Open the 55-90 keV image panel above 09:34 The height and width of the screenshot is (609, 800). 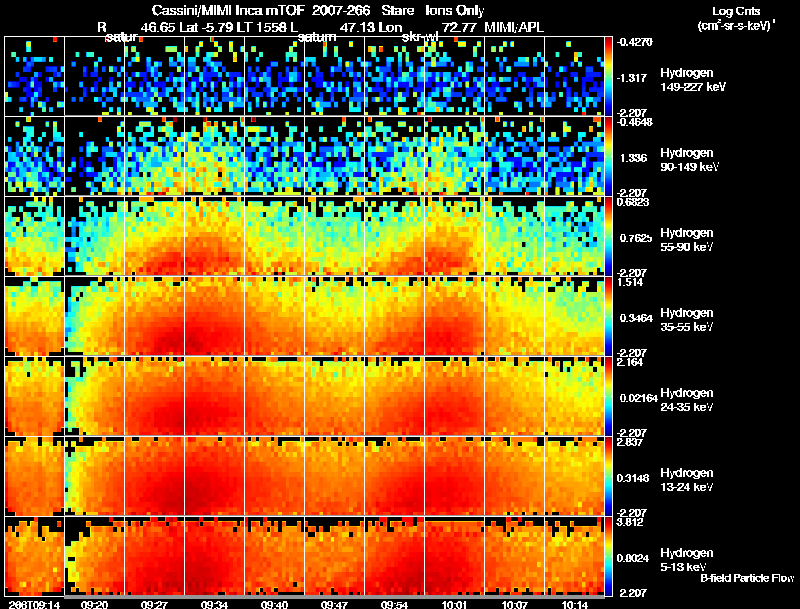coord(214,236)
